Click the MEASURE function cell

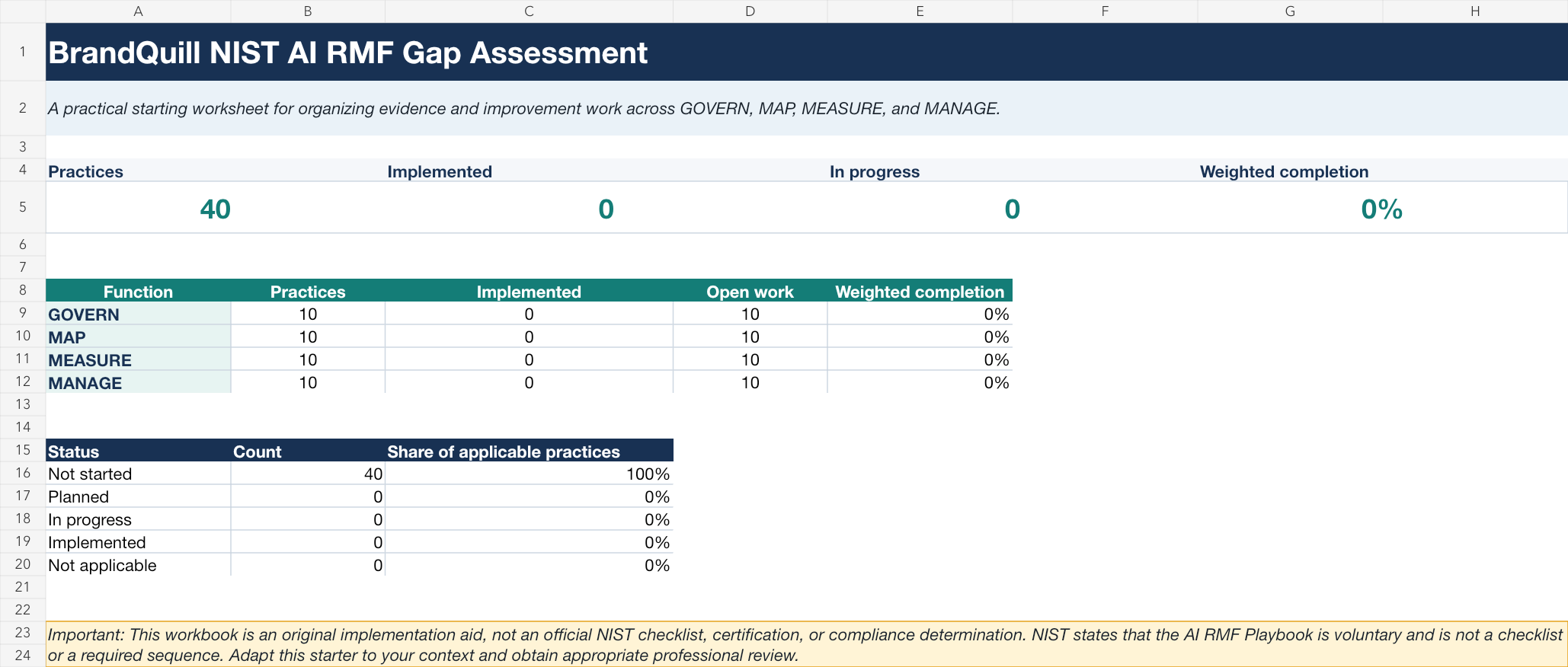click(x=138, y=359)
